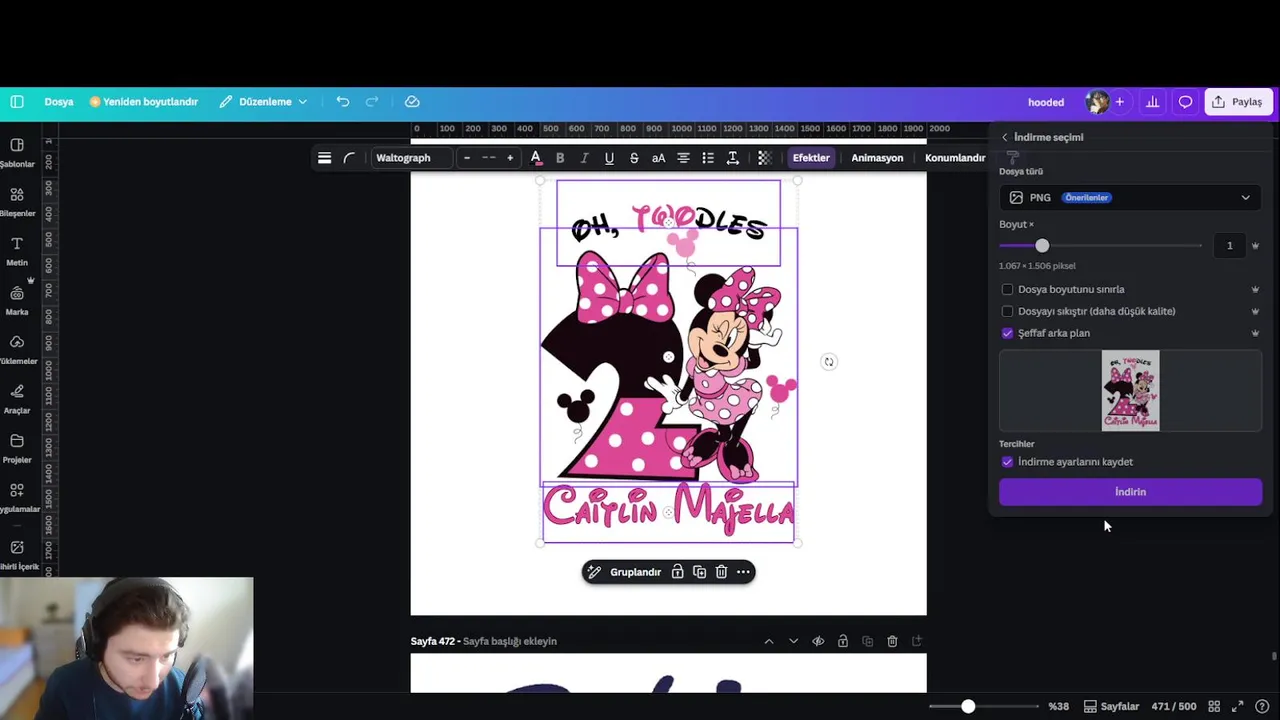Open Projeler sidebar tab
The height and width of the screenshot is (720, 1280).
(x=17, y=448)
